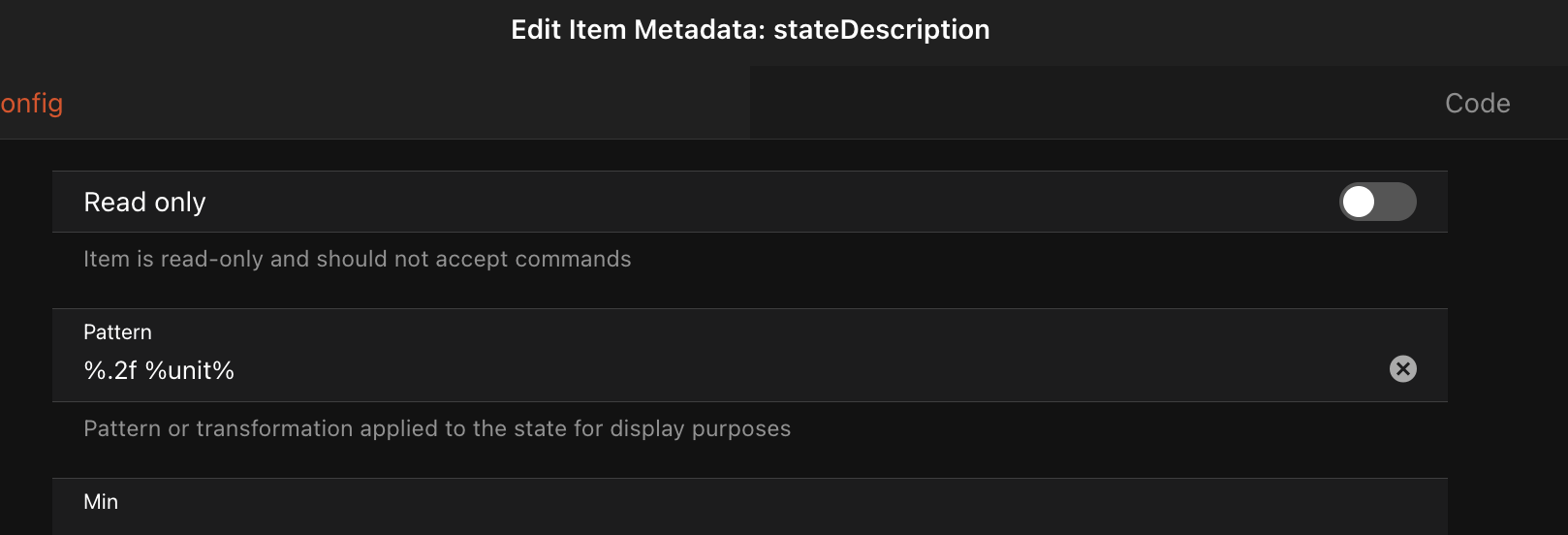
Task: Click the 'Edit Item Metadata: stateDescription' title
Action: coord(750,29)
